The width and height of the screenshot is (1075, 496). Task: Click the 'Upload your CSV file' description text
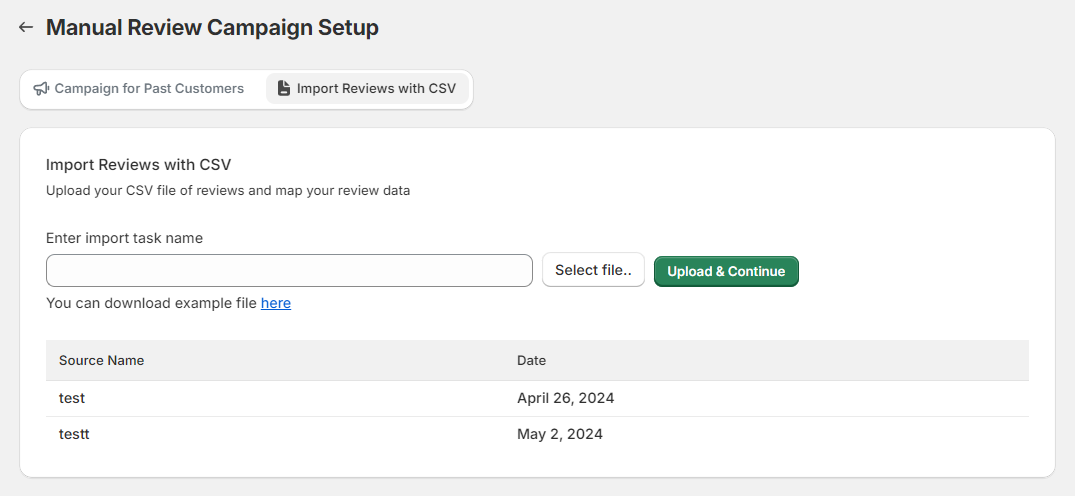(228, 190)
